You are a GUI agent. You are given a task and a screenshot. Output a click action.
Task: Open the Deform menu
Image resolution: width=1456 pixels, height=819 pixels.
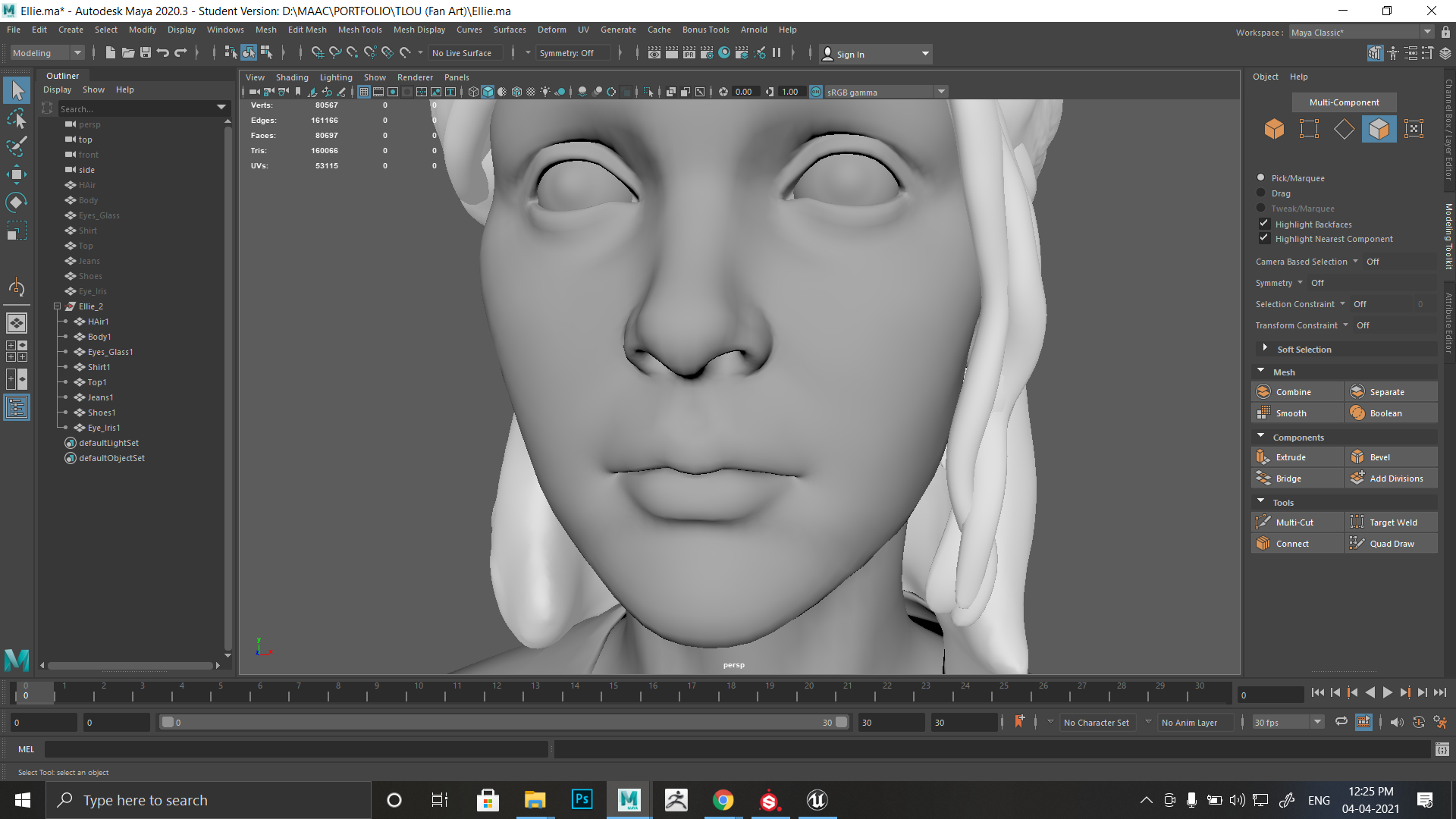551,30
